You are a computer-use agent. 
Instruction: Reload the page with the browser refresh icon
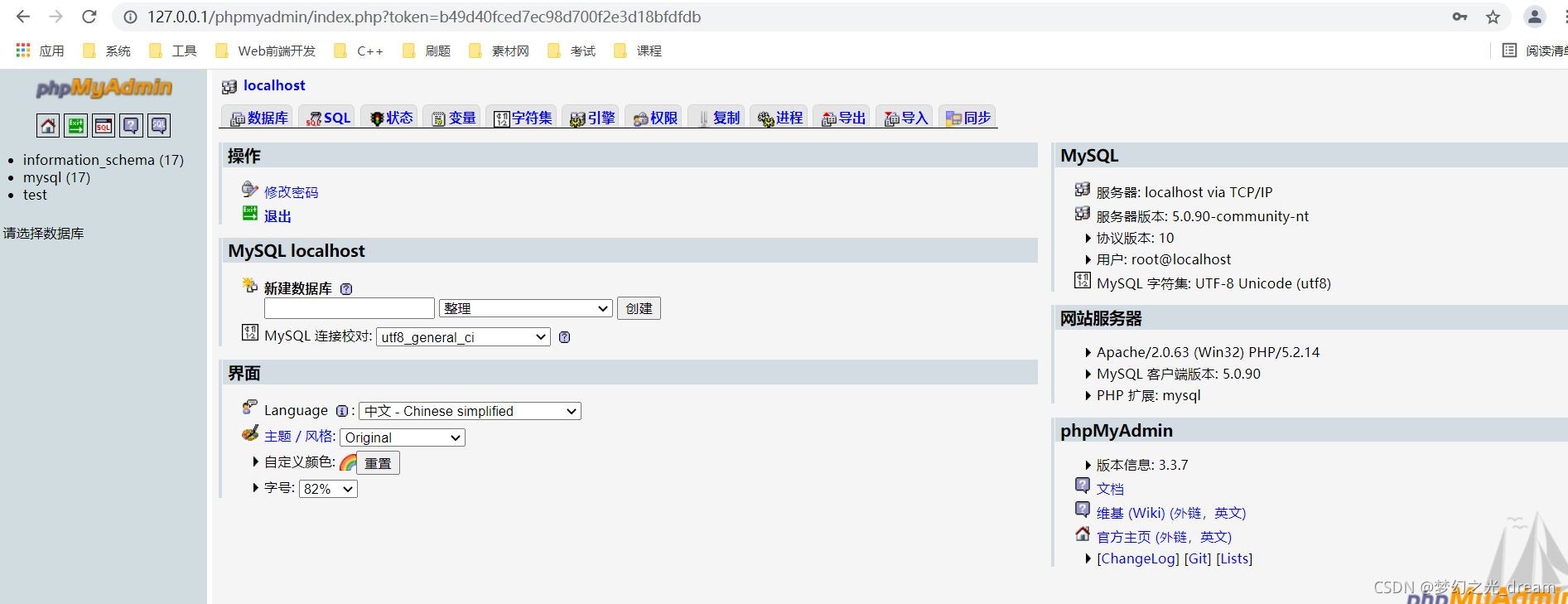pos(89,17)
